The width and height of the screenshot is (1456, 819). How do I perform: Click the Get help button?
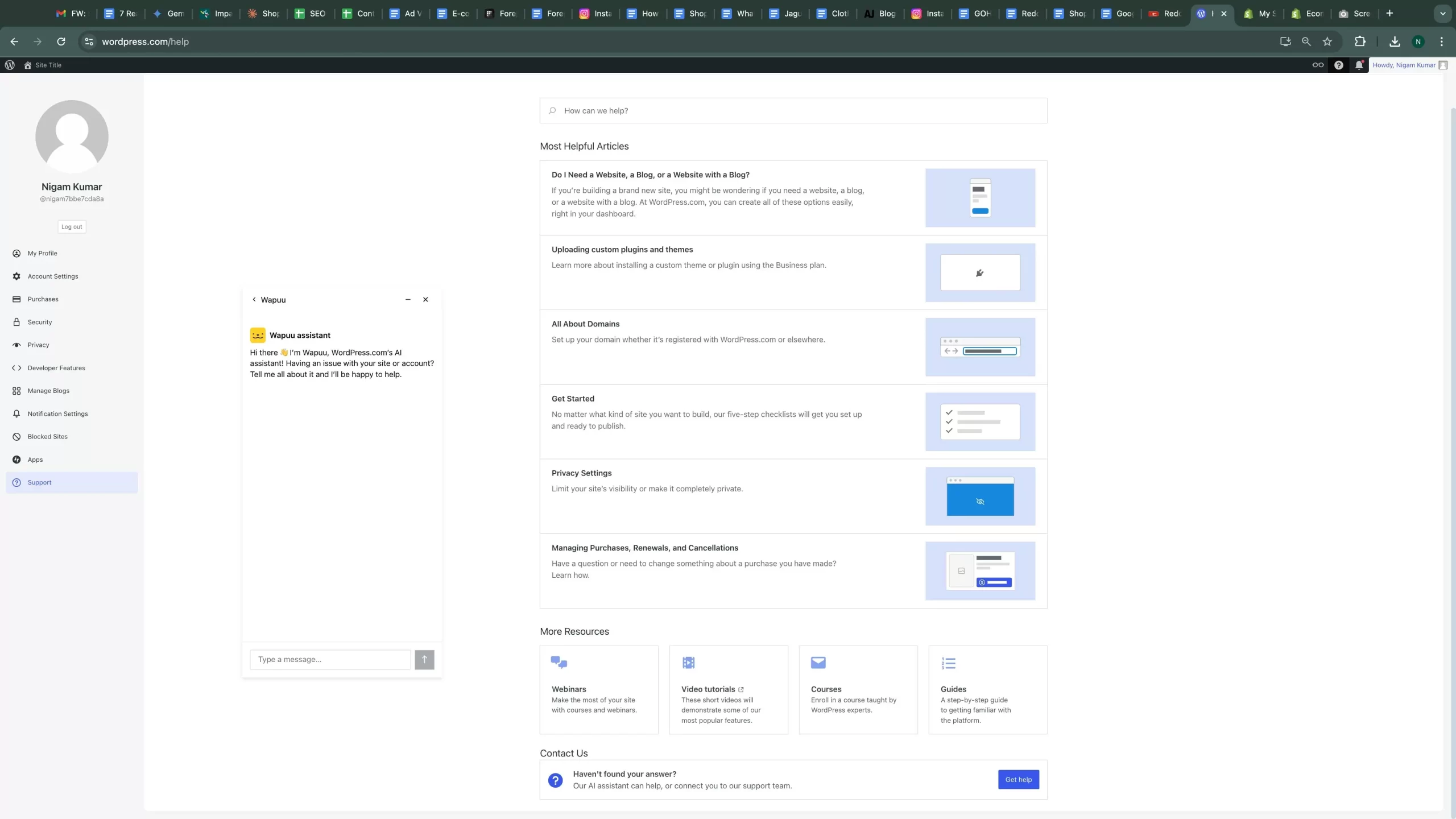coord(1018,780)
